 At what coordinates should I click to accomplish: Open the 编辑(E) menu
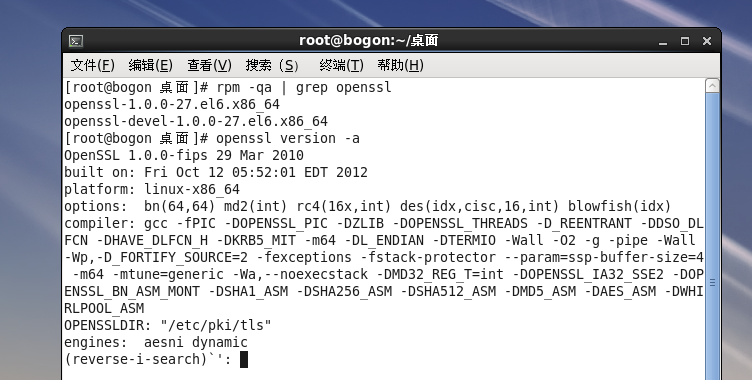click(x=151, y=65)
